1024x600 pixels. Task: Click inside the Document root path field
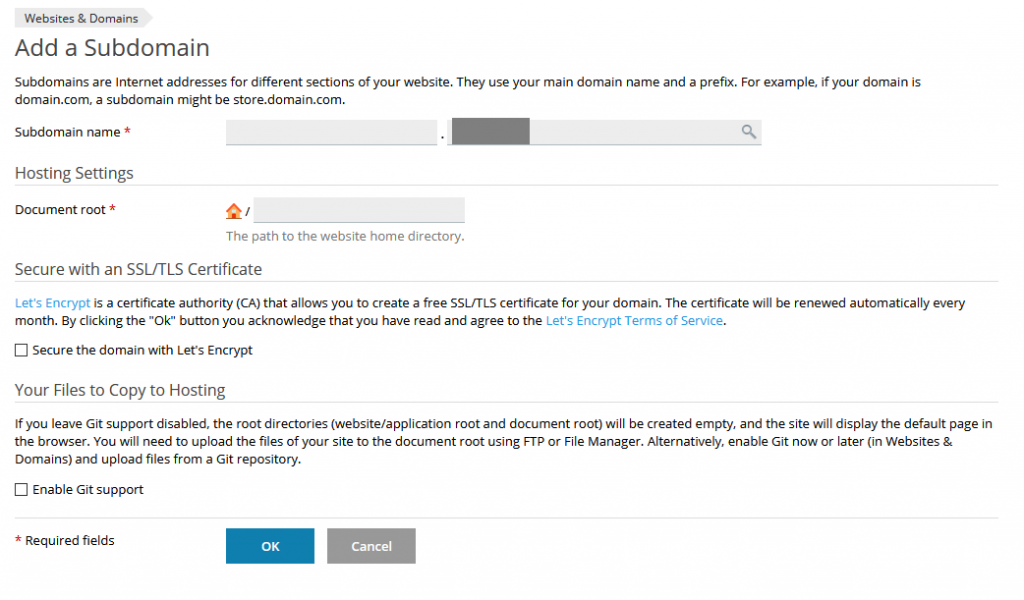(359, 210)
